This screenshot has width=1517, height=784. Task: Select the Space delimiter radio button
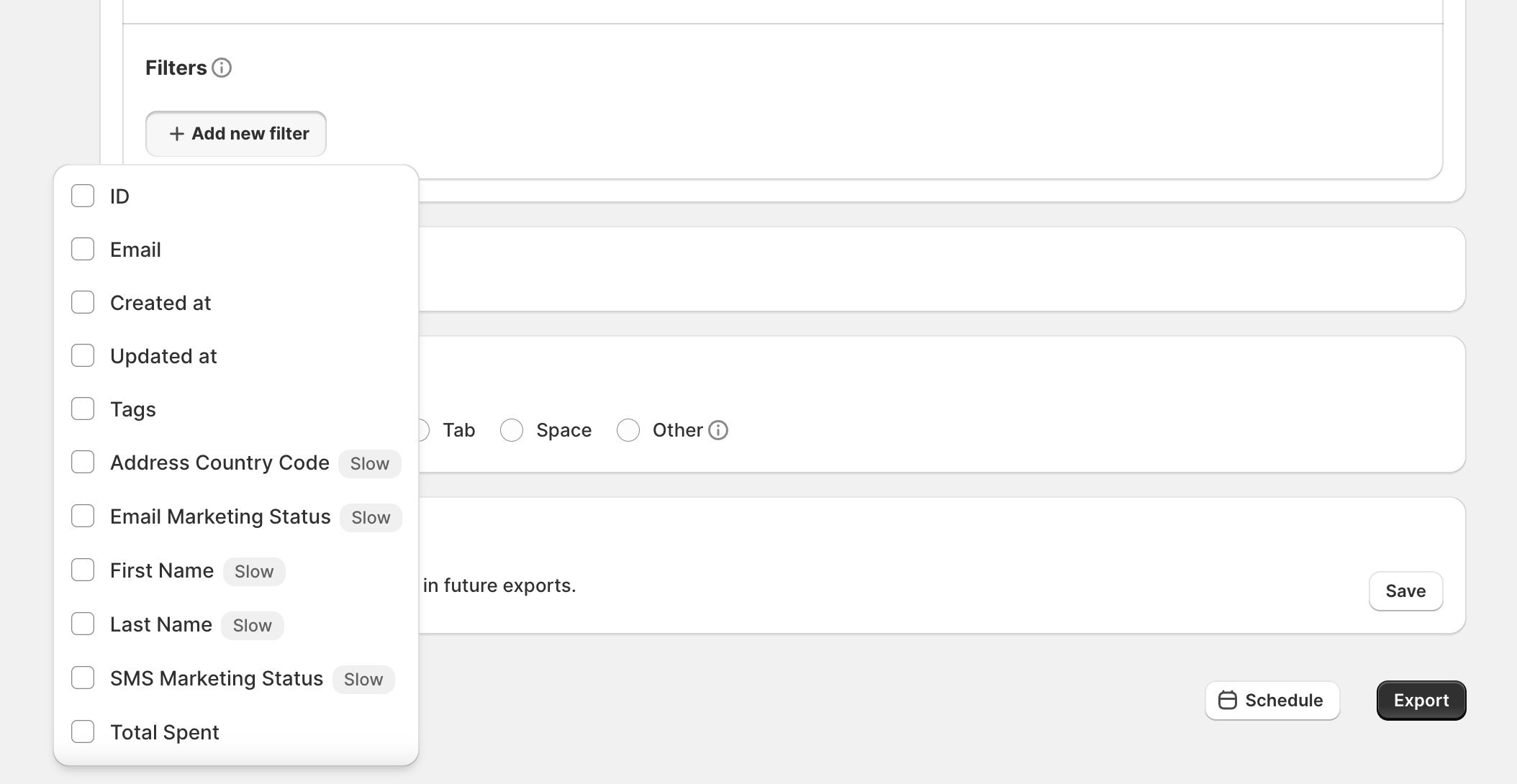[x=512, y=430]
